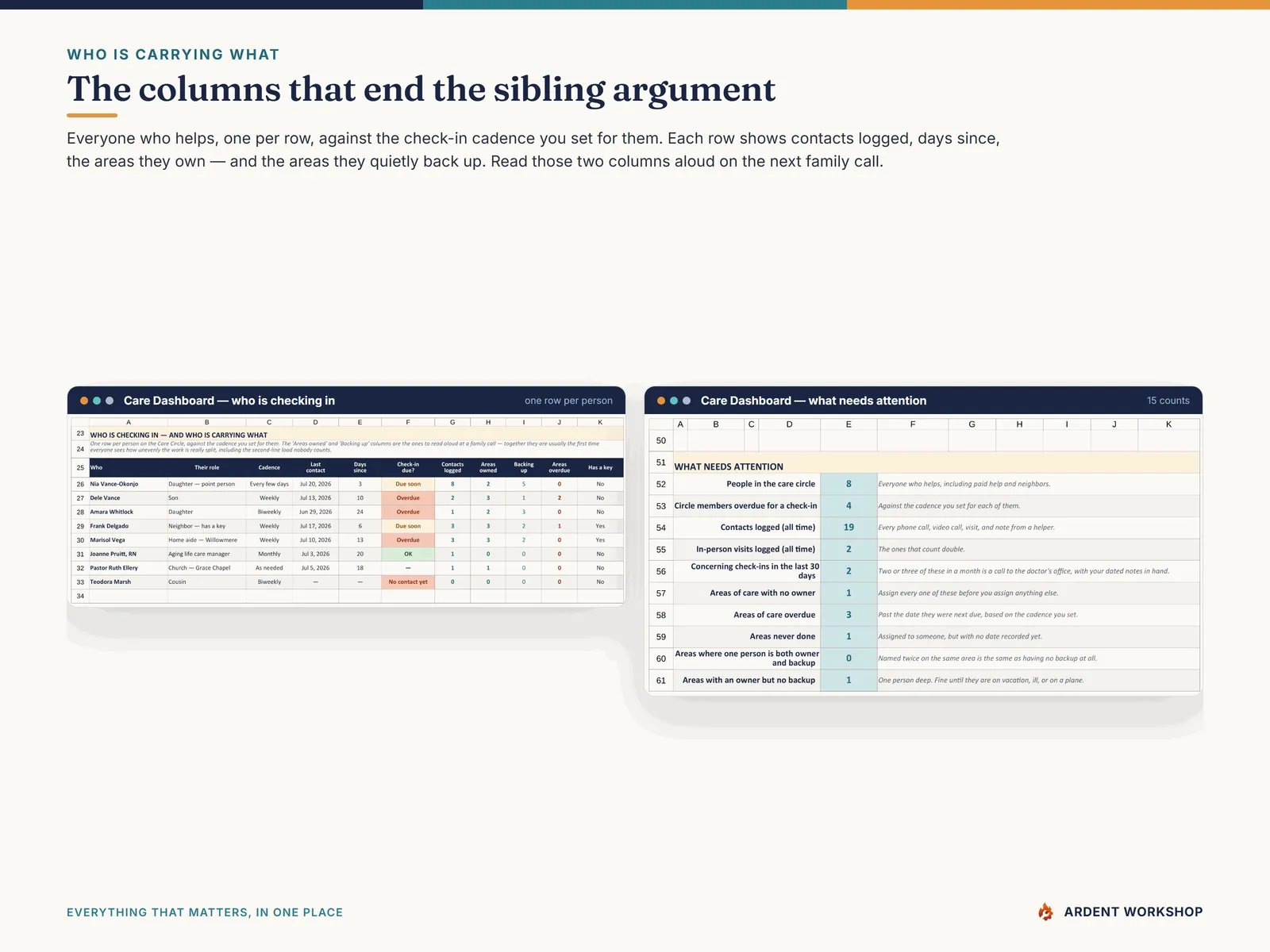Click gray dot in 'what needs attention' window
1270x952 pixels.
[687, 401]
